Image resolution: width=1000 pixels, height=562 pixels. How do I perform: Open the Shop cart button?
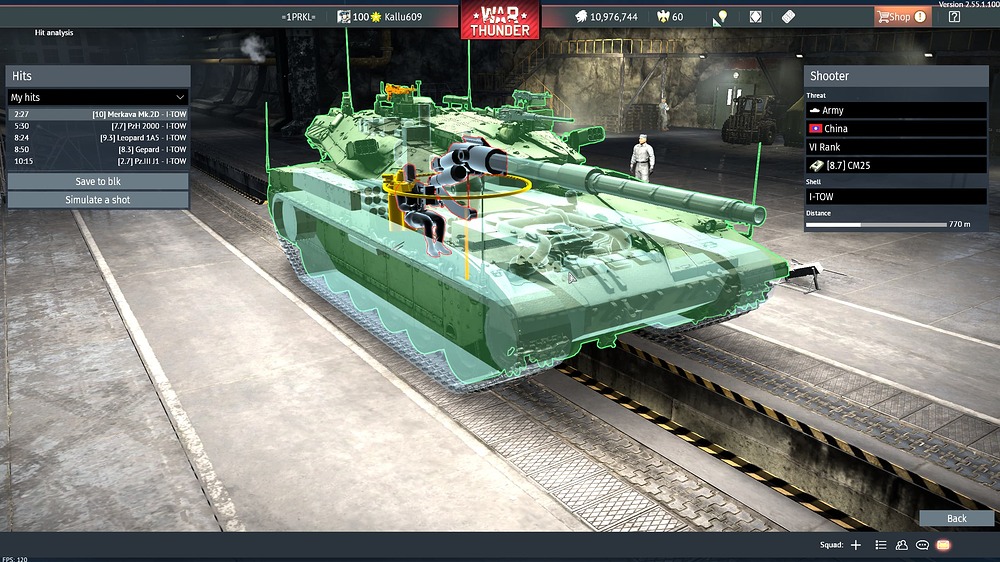point(902,17)
